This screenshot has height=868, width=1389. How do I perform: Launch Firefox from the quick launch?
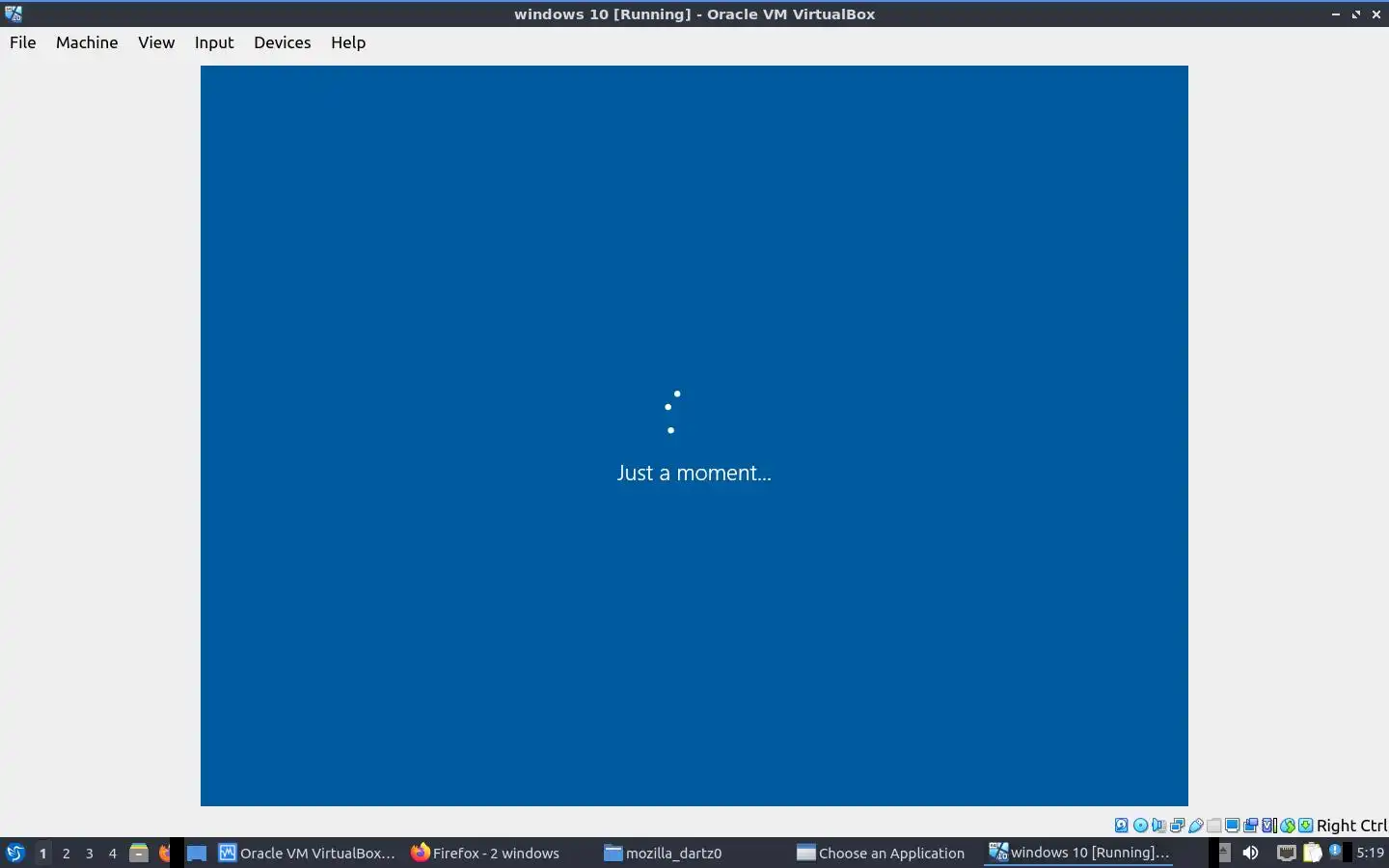point(164,853)
